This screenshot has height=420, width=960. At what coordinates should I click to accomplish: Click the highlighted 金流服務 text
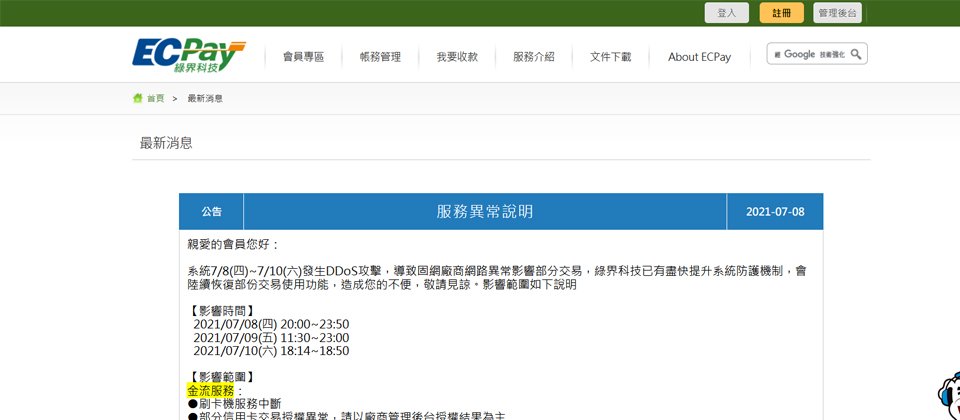[210, 390]
